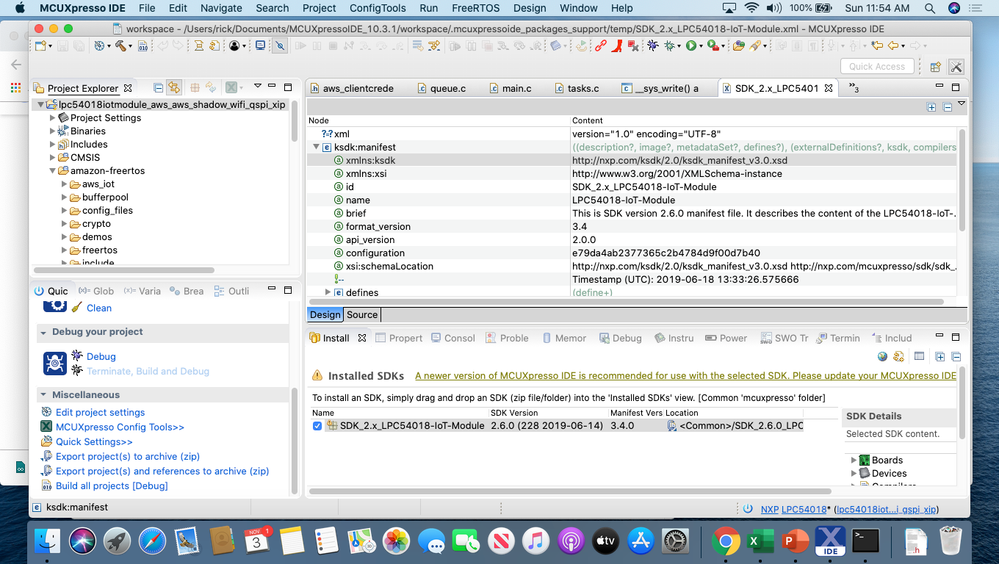Expand All nodes icon in XML editor

tap(931, 107)
